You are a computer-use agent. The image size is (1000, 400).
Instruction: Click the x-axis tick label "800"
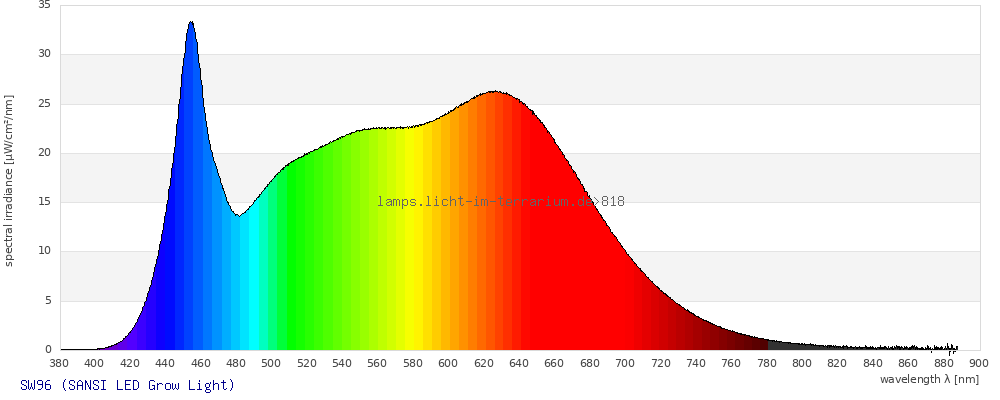point(802,364)
